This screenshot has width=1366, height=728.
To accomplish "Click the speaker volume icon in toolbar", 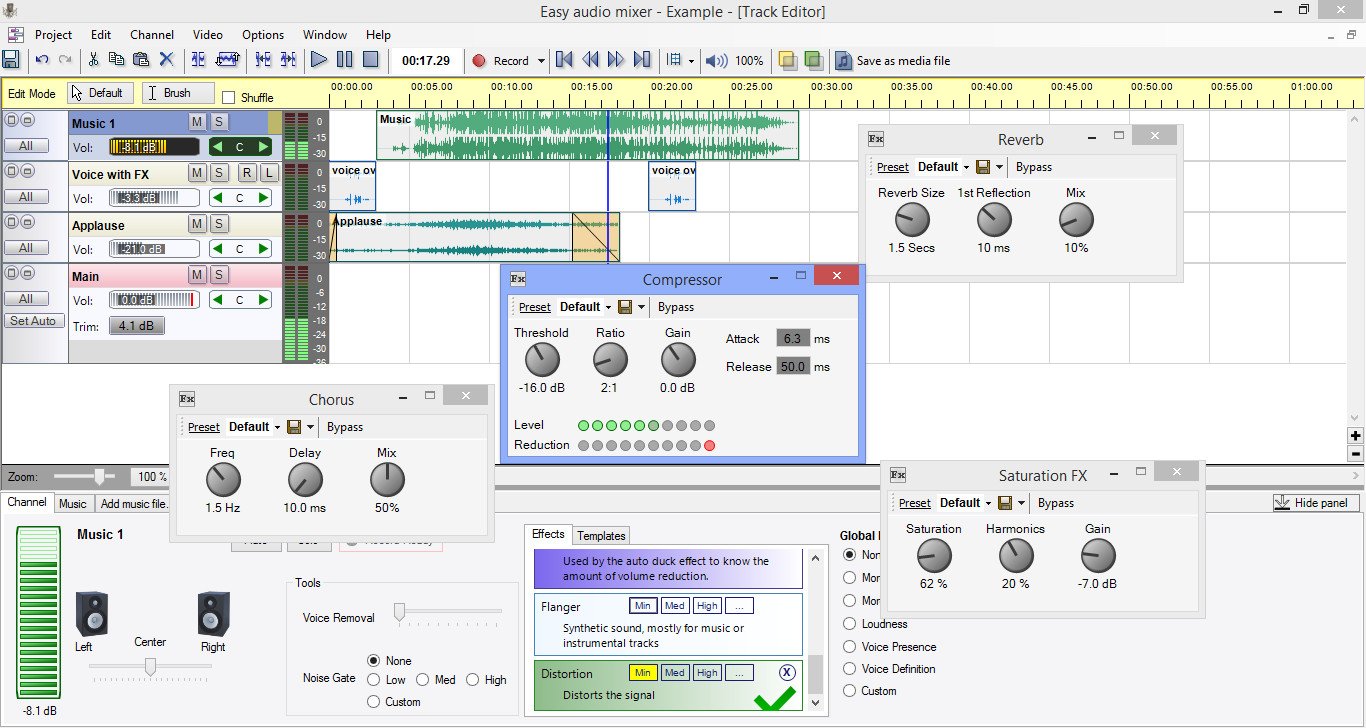I will click(716, 60).
